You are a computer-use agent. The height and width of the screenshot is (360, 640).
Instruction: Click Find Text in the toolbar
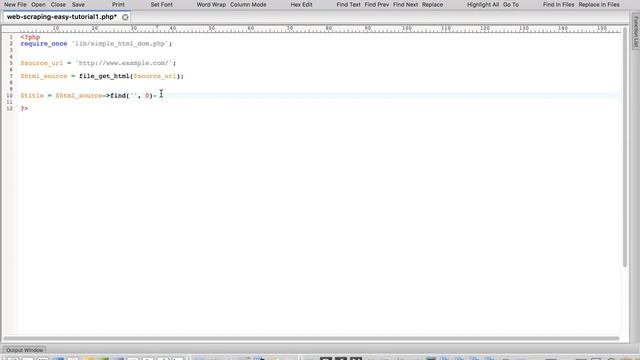click(x=349, y=4)
